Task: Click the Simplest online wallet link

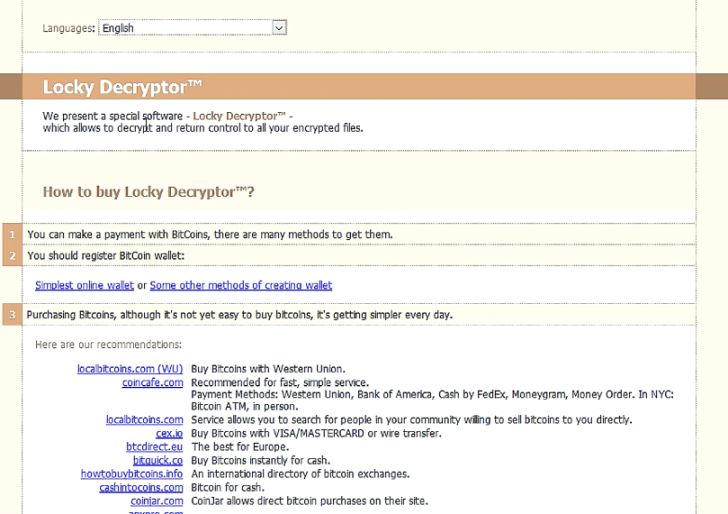Action: pos(84,285)
